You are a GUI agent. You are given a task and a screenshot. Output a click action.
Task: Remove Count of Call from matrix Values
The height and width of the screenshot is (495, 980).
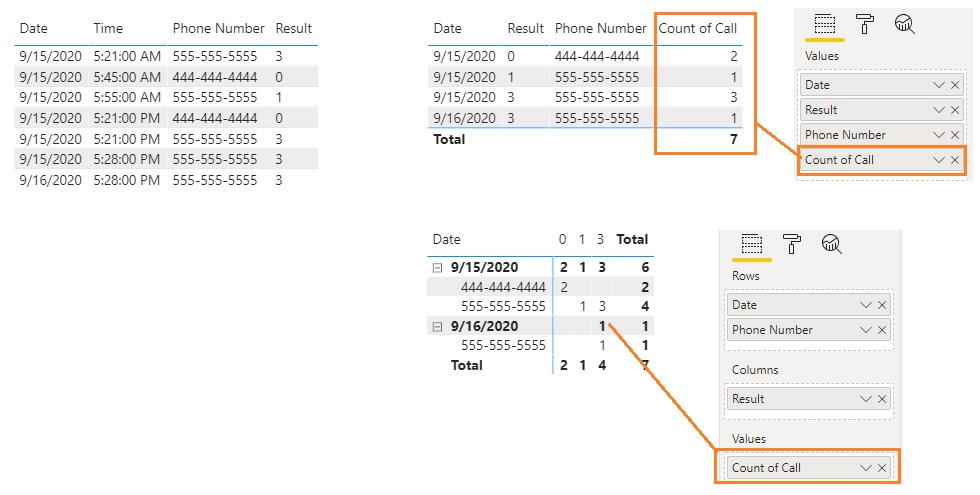[x=882, y=468]
